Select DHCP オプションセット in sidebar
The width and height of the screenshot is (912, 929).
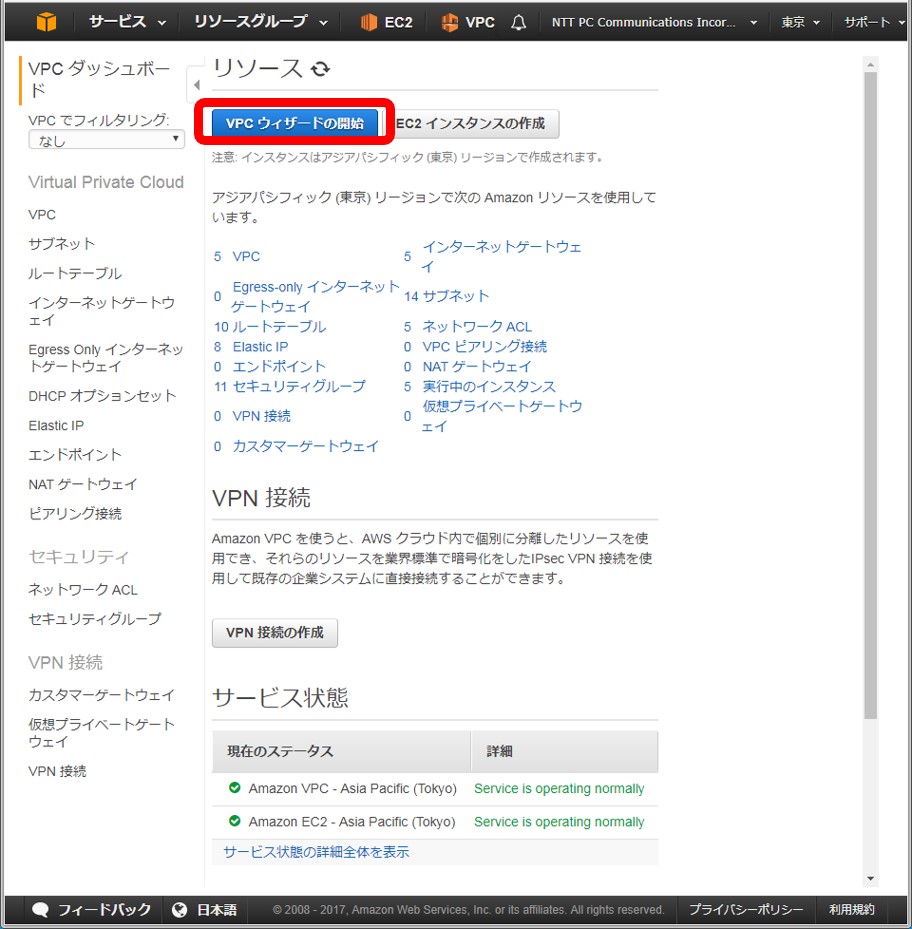pos(102,396)
